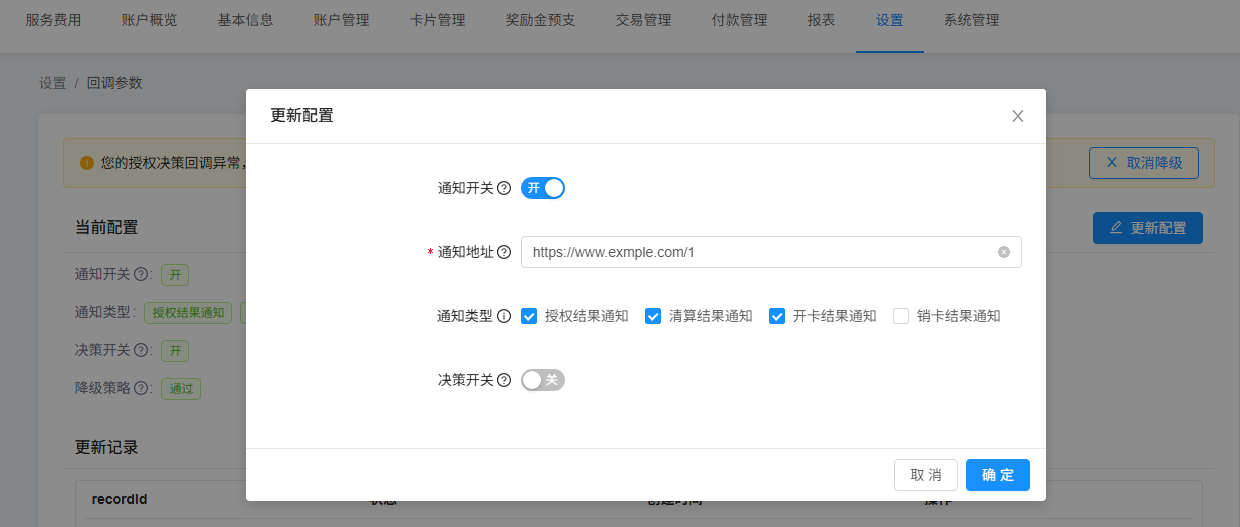Viewport: 1240px width, 527px height.
Task: Enable the 决策开关 switch
Action: (x=543, y=380)
